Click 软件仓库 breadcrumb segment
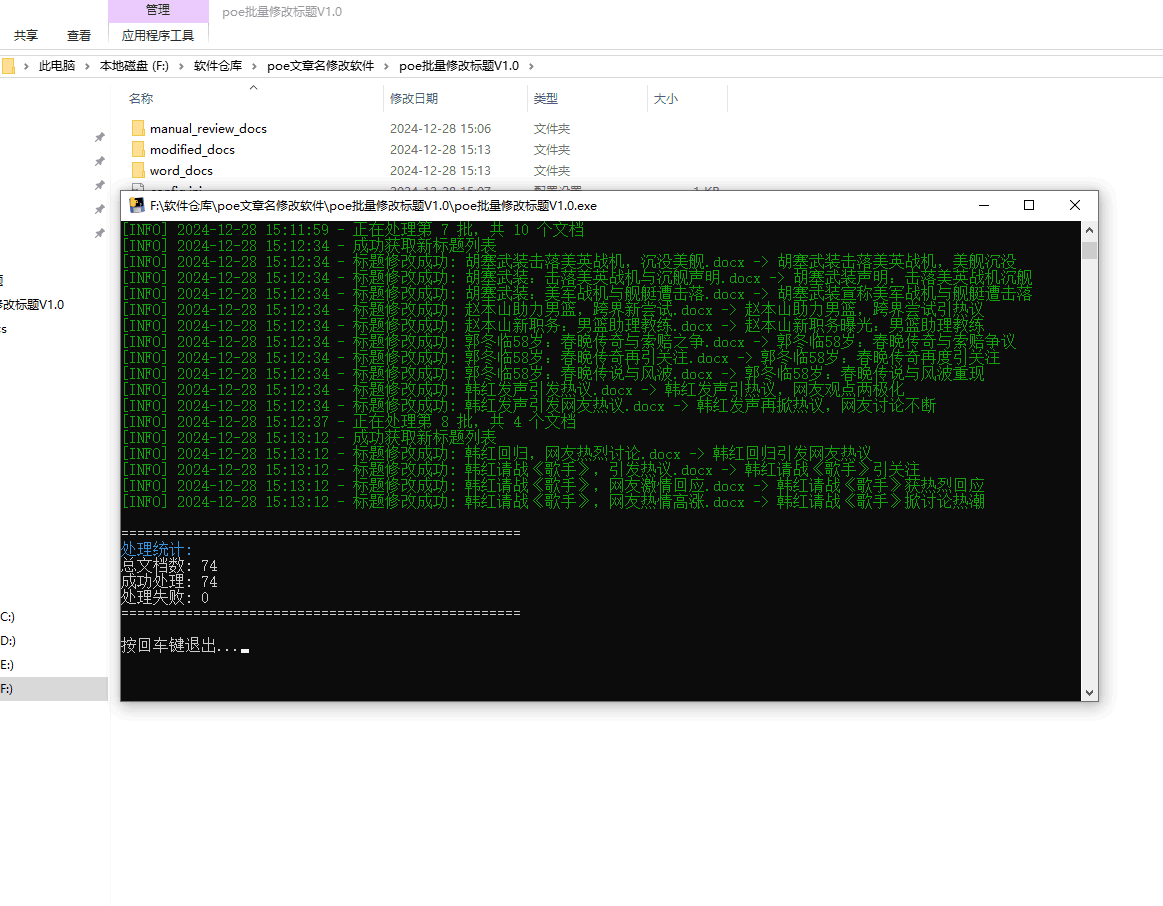This screenshot has width=1163, height=906. coord(217,66)
